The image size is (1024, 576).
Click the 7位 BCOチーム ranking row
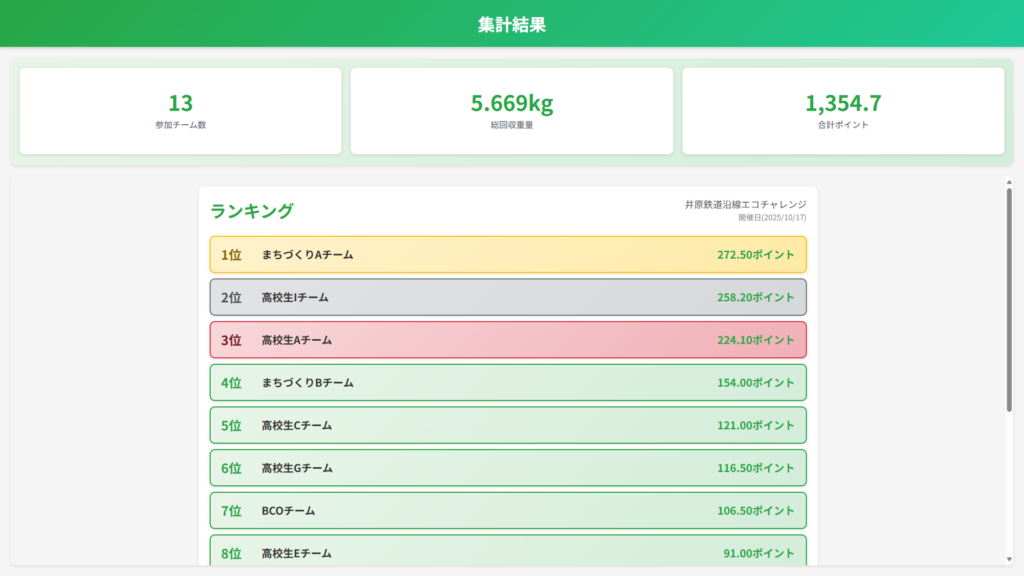(x=507, y=511)
